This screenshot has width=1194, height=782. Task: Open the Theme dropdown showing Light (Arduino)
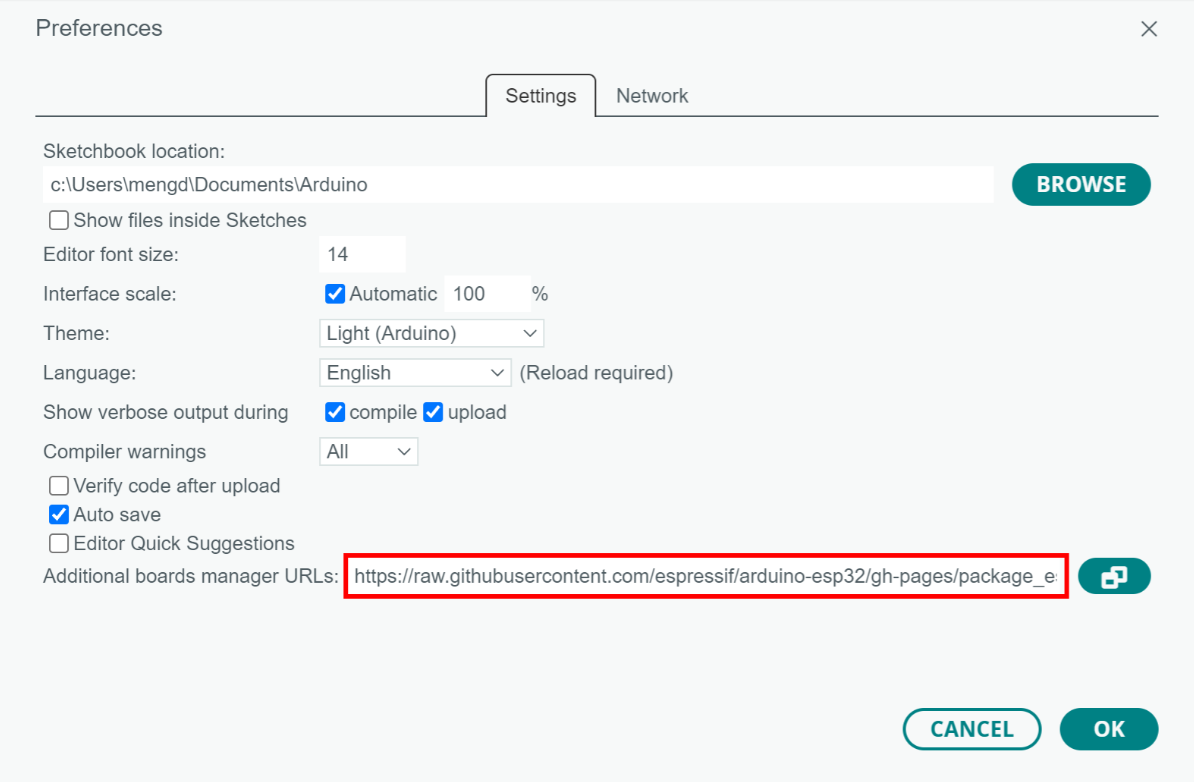[x=431, y=333]
